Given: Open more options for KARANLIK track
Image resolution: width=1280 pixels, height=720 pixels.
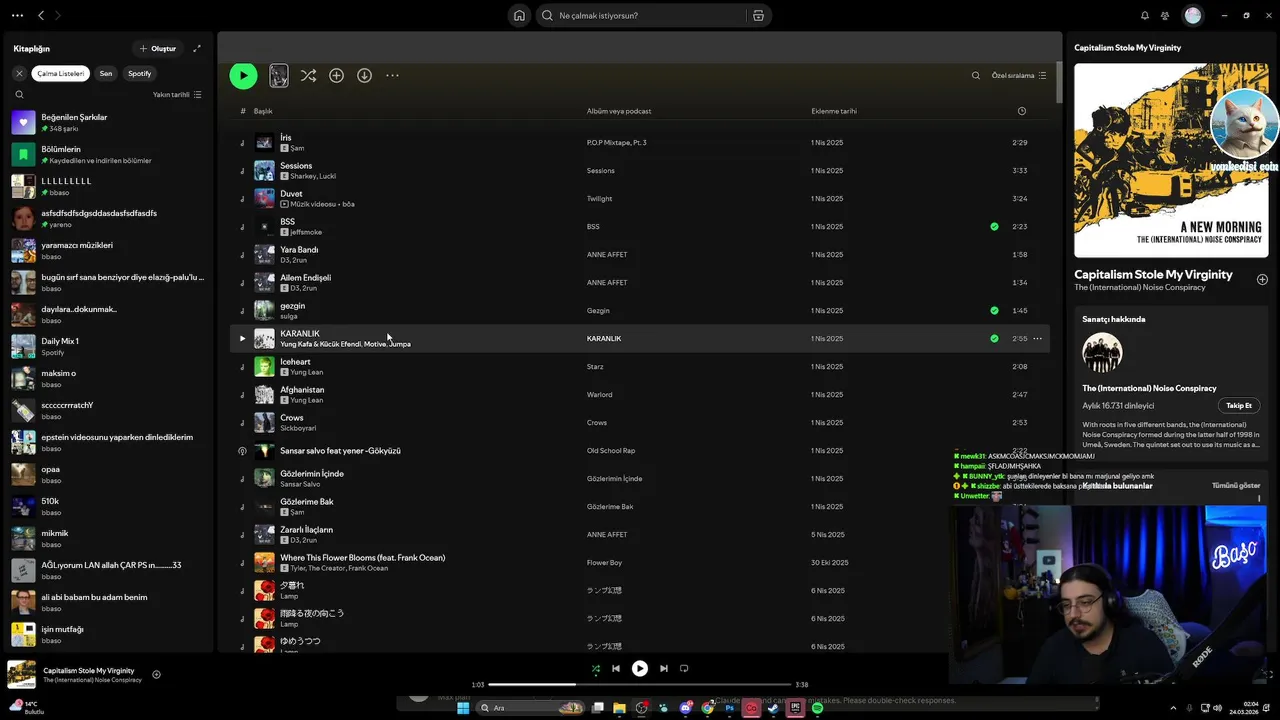Looking at the screenshot, I should pyautogui.click(x=1037, y=338).
